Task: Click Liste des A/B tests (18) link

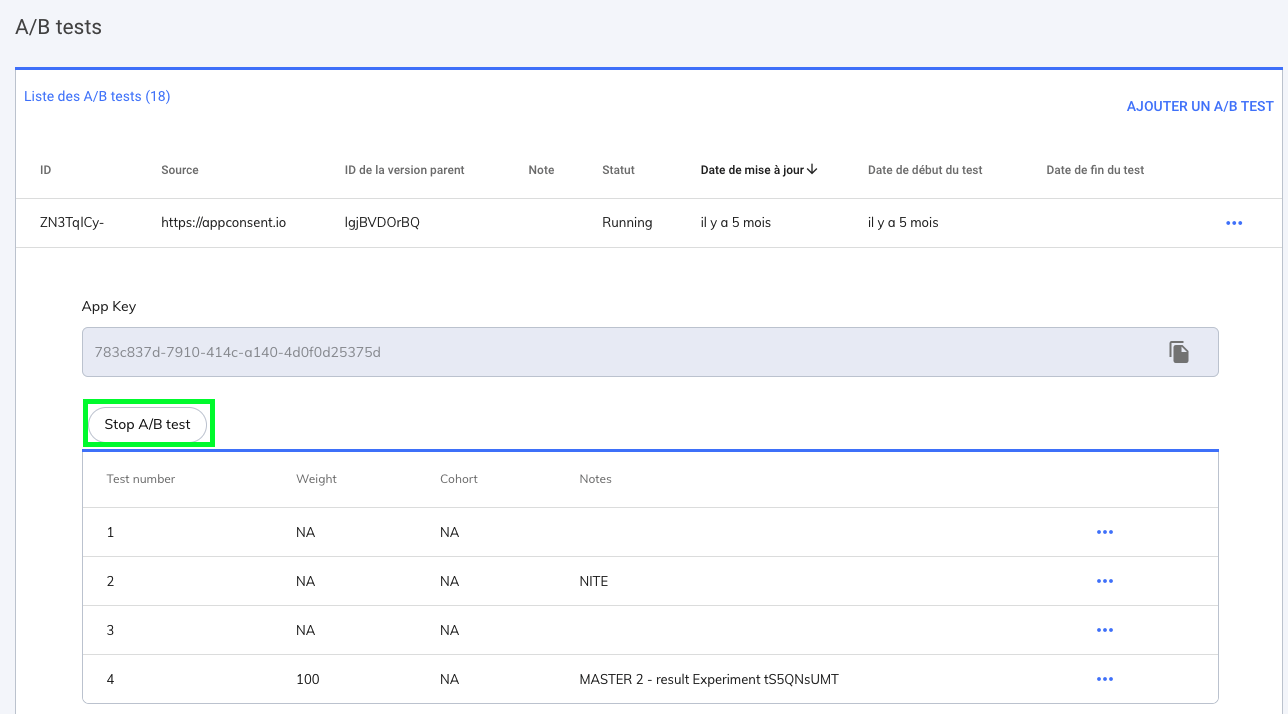Action: tap(97, 97)
